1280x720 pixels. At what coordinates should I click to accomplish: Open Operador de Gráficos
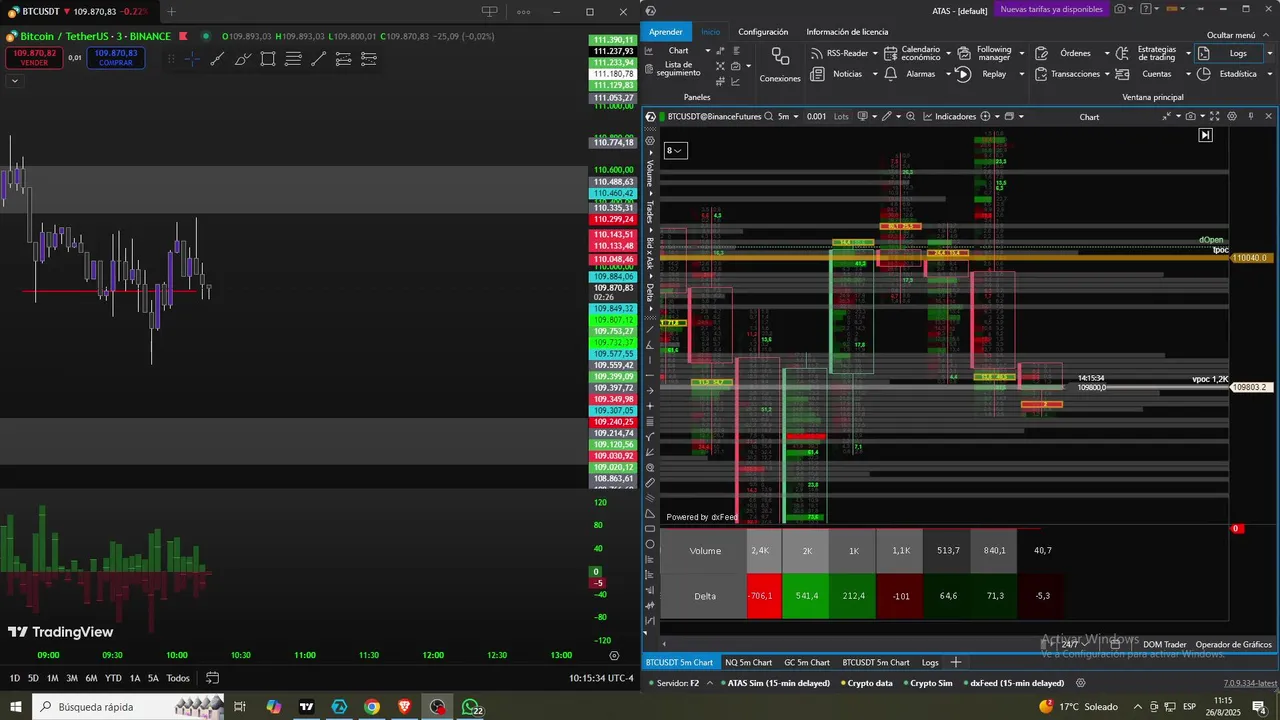point(1233,645)
